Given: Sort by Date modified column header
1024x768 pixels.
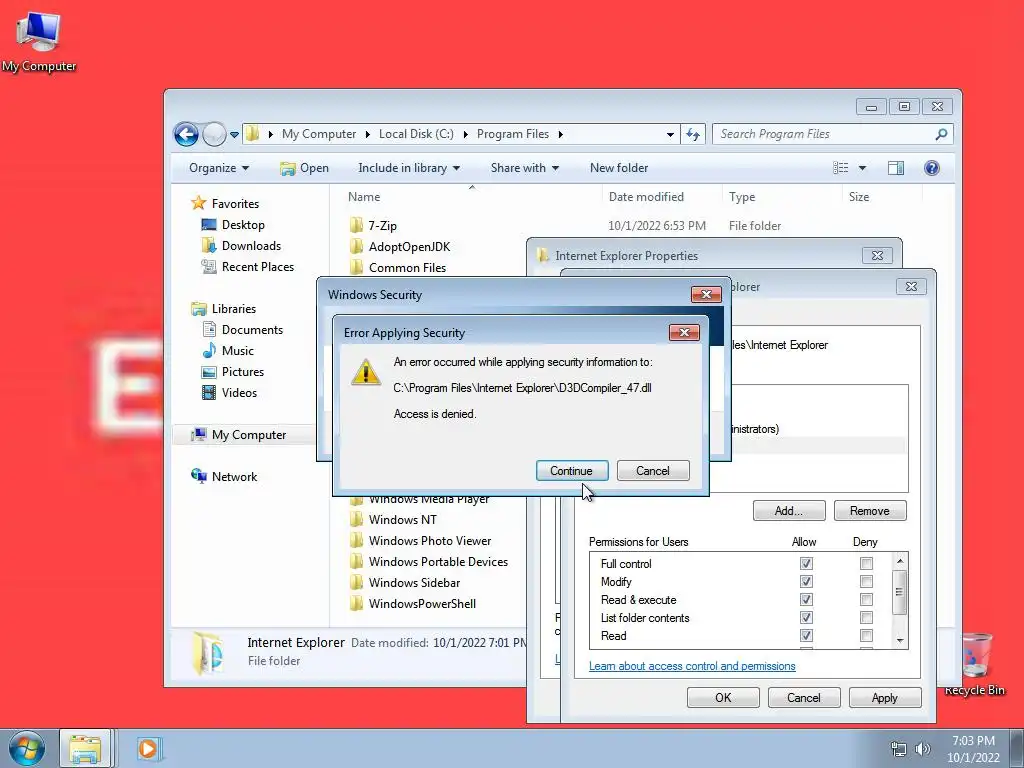Looking at the screenshot, I should pos(646,197).
